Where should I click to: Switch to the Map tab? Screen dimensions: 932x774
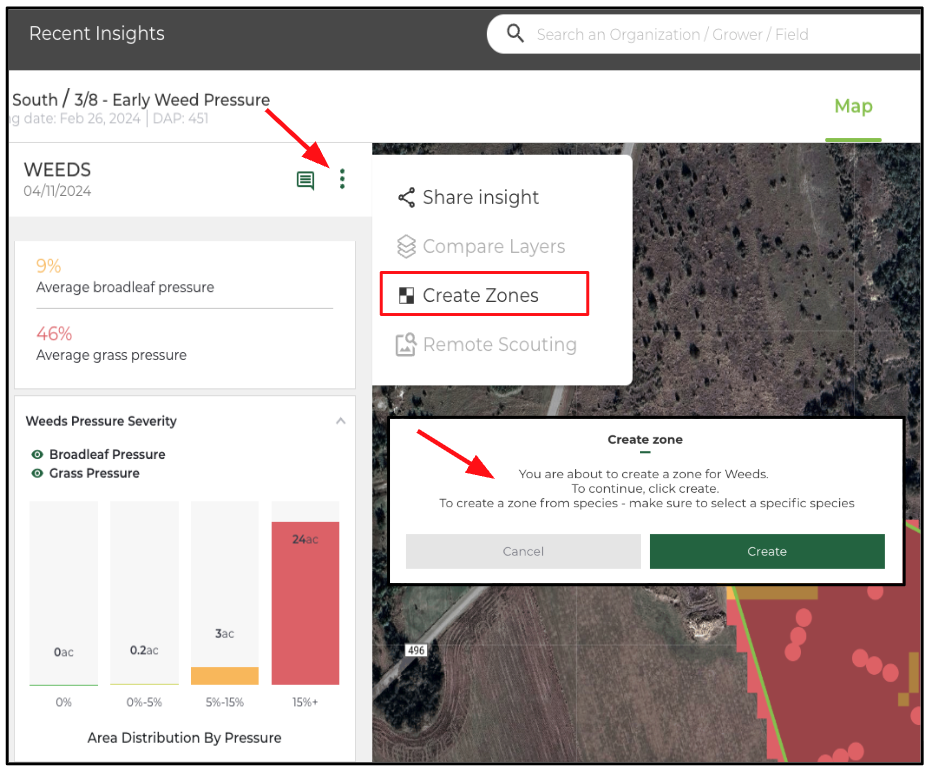(853, 106)
